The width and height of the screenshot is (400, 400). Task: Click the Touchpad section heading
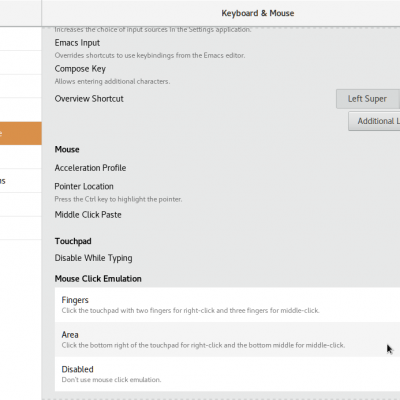pos(73,241)
